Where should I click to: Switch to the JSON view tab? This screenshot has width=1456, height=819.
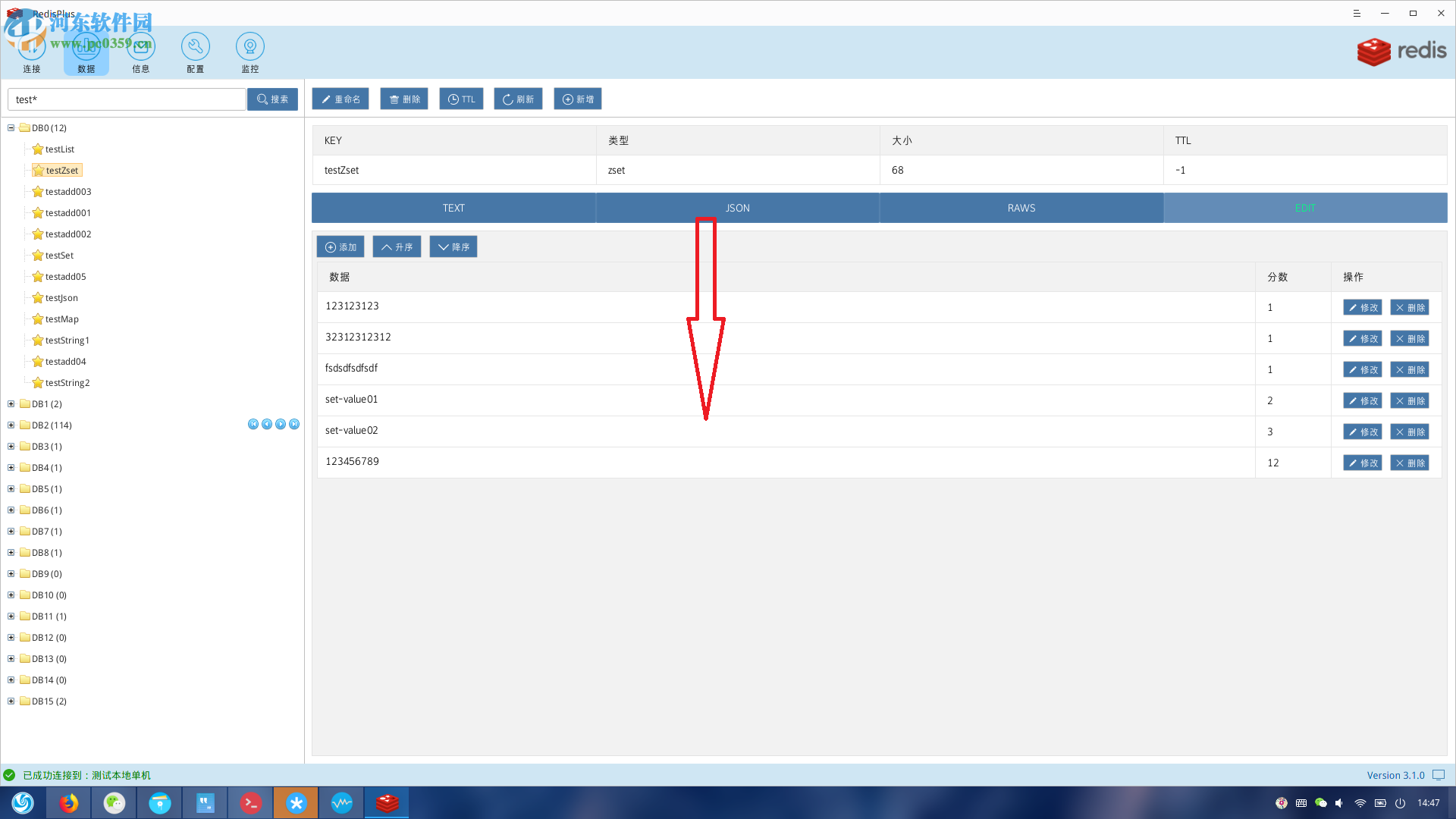(737, 208)
